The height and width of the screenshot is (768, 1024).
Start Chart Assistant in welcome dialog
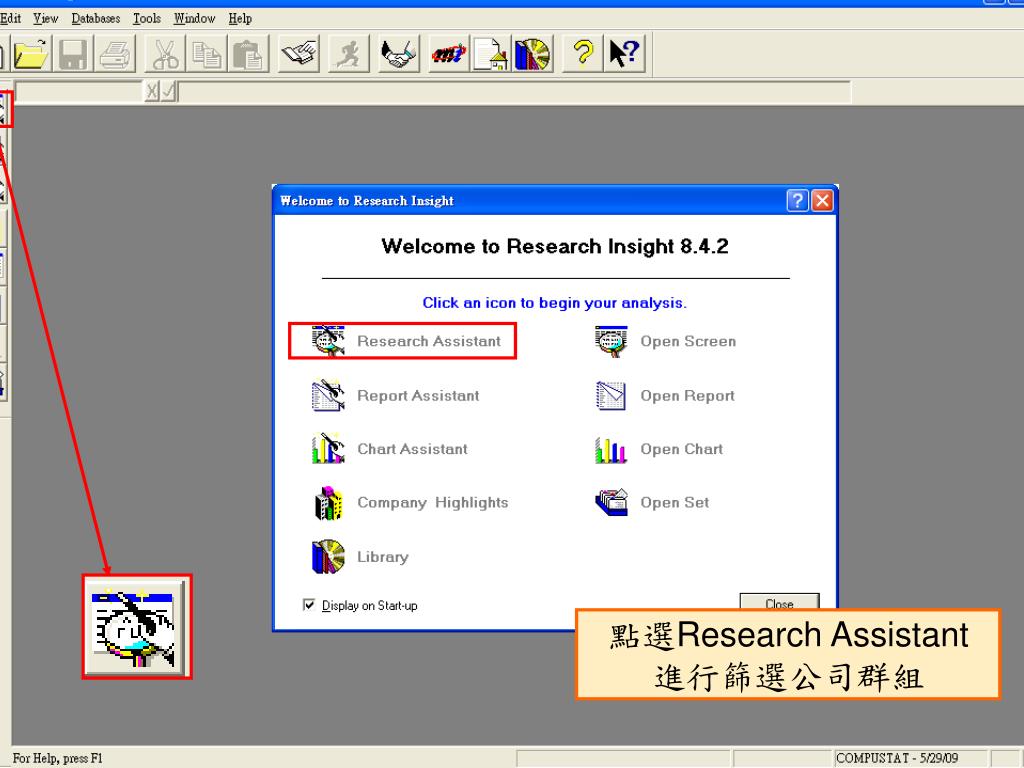pos(390,449)
